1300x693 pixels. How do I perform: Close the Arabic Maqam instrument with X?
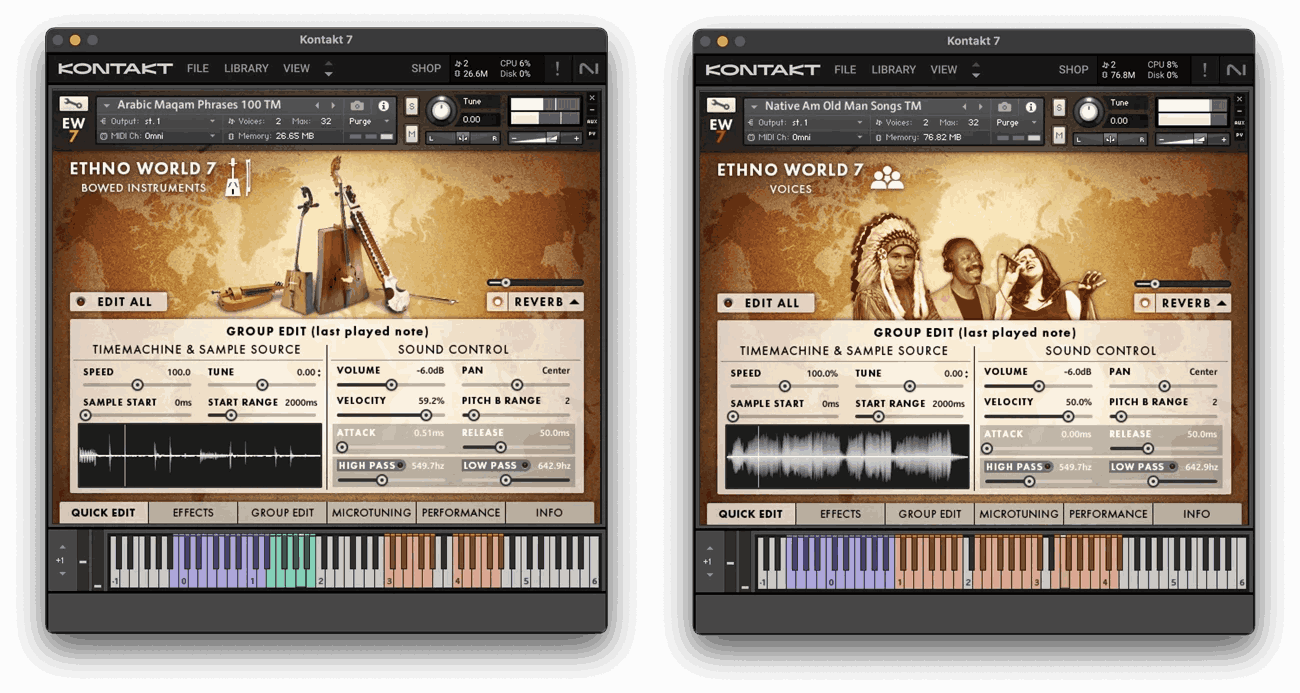(x=592, y=99)
